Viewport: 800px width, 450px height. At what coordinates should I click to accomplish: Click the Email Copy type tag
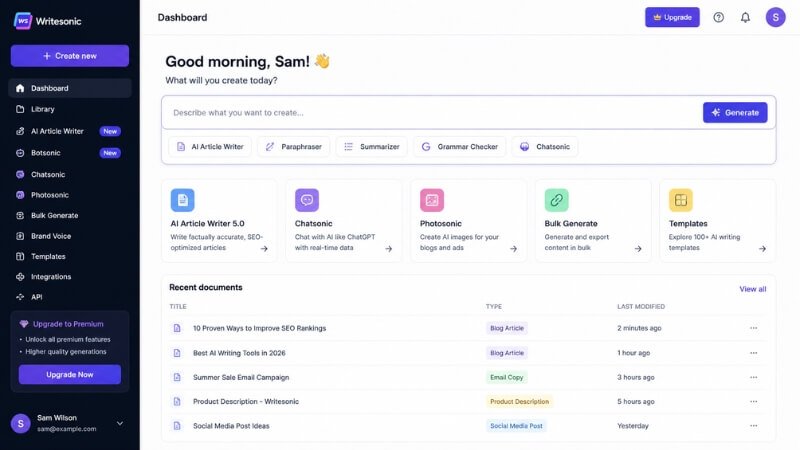pos(507,377)
